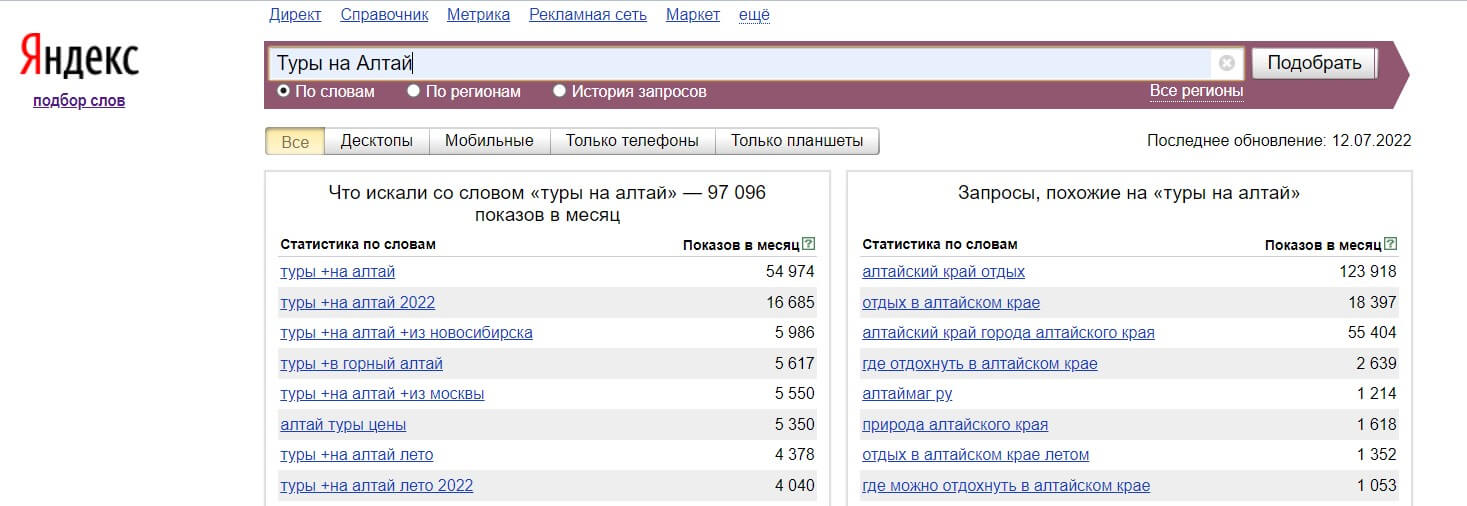This screenshot has height=506, width=1467.
Task: Open the 'Рекламная сеть' top link
Action: coord(588,14)
